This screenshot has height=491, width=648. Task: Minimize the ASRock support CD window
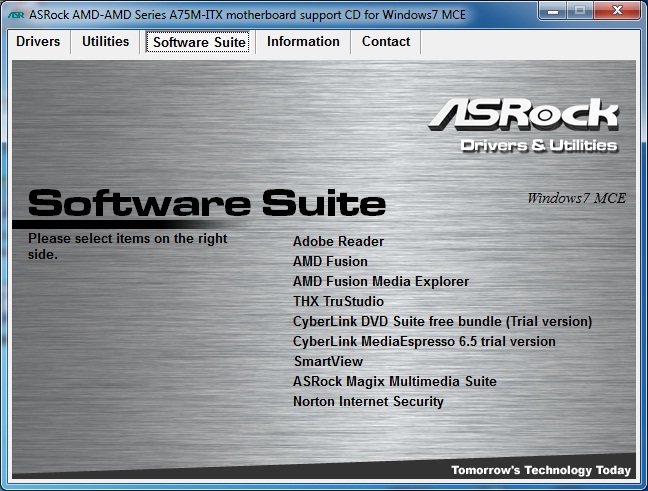coord(553,11)
